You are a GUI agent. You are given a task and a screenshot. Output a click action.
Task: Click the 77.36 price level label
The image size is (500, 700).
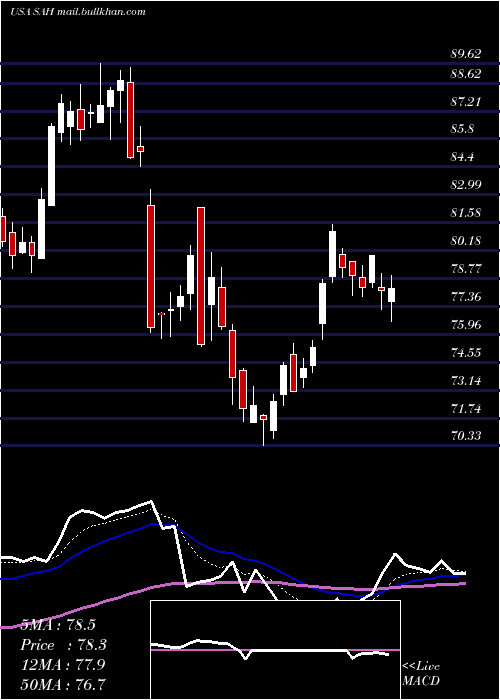click(466, 296)
